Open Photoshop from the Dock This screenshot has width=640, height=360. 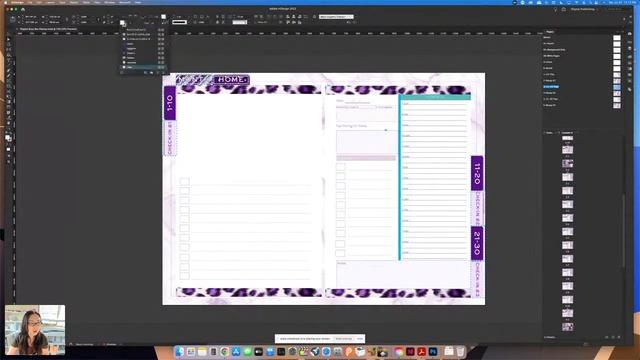click(433, 351)
